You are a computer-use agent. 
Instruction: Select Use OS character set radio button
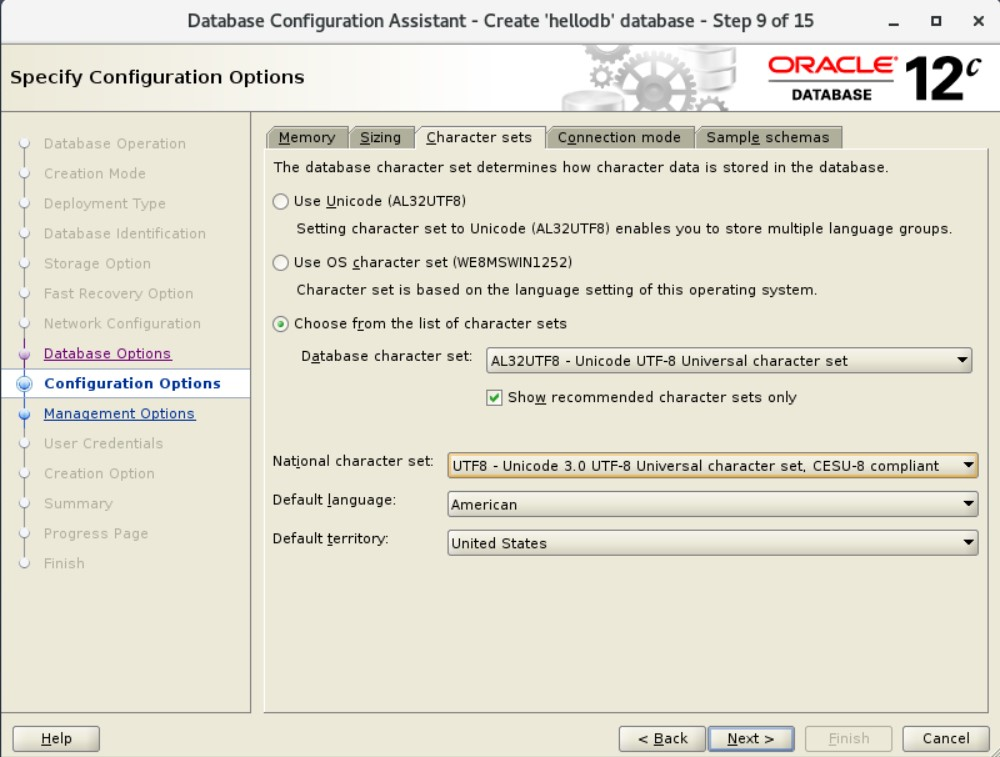click(280, 263)
